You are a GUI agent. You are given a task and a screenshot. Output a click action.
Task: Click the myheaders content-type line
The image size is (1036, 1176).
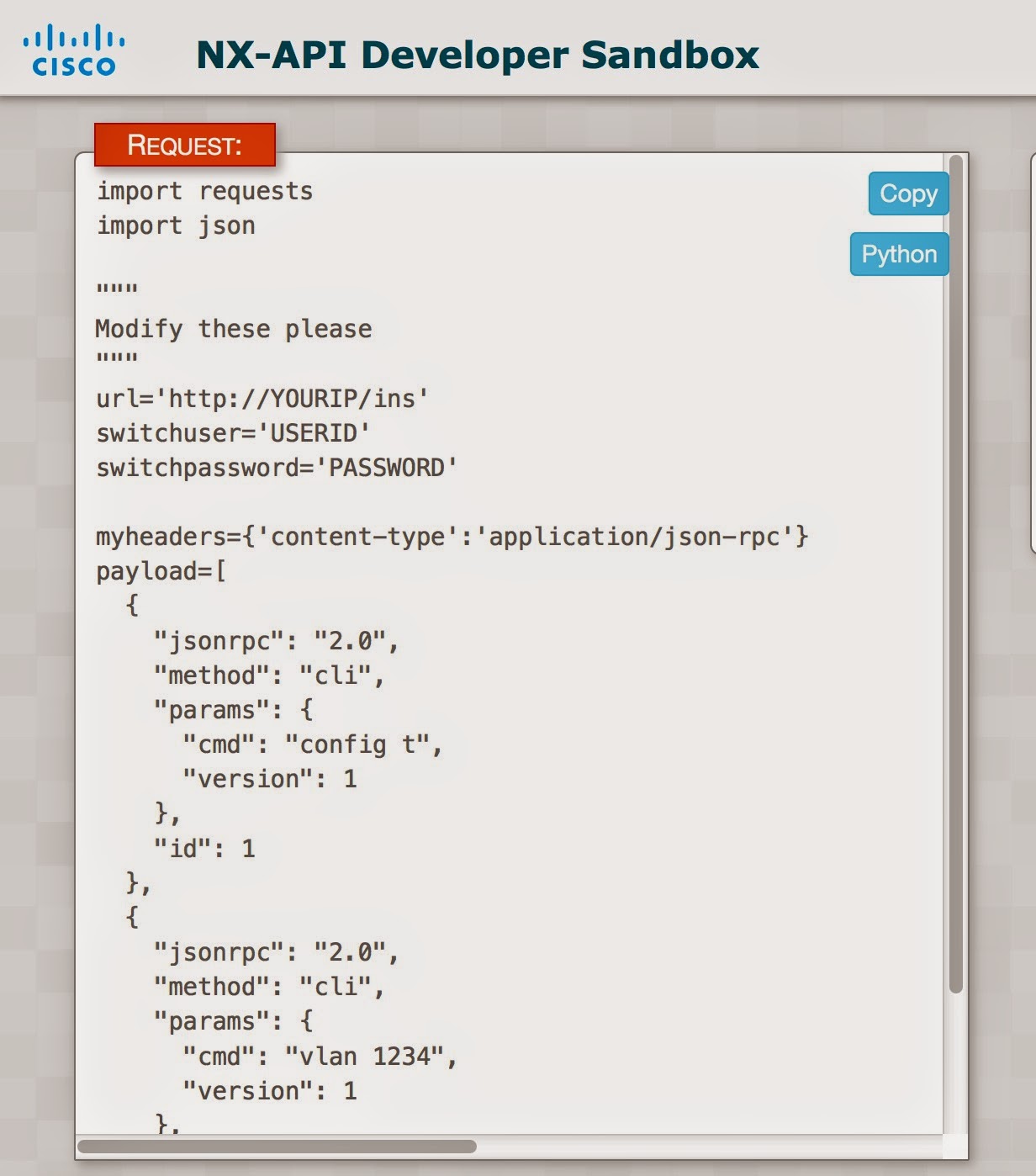pos(452,537)
